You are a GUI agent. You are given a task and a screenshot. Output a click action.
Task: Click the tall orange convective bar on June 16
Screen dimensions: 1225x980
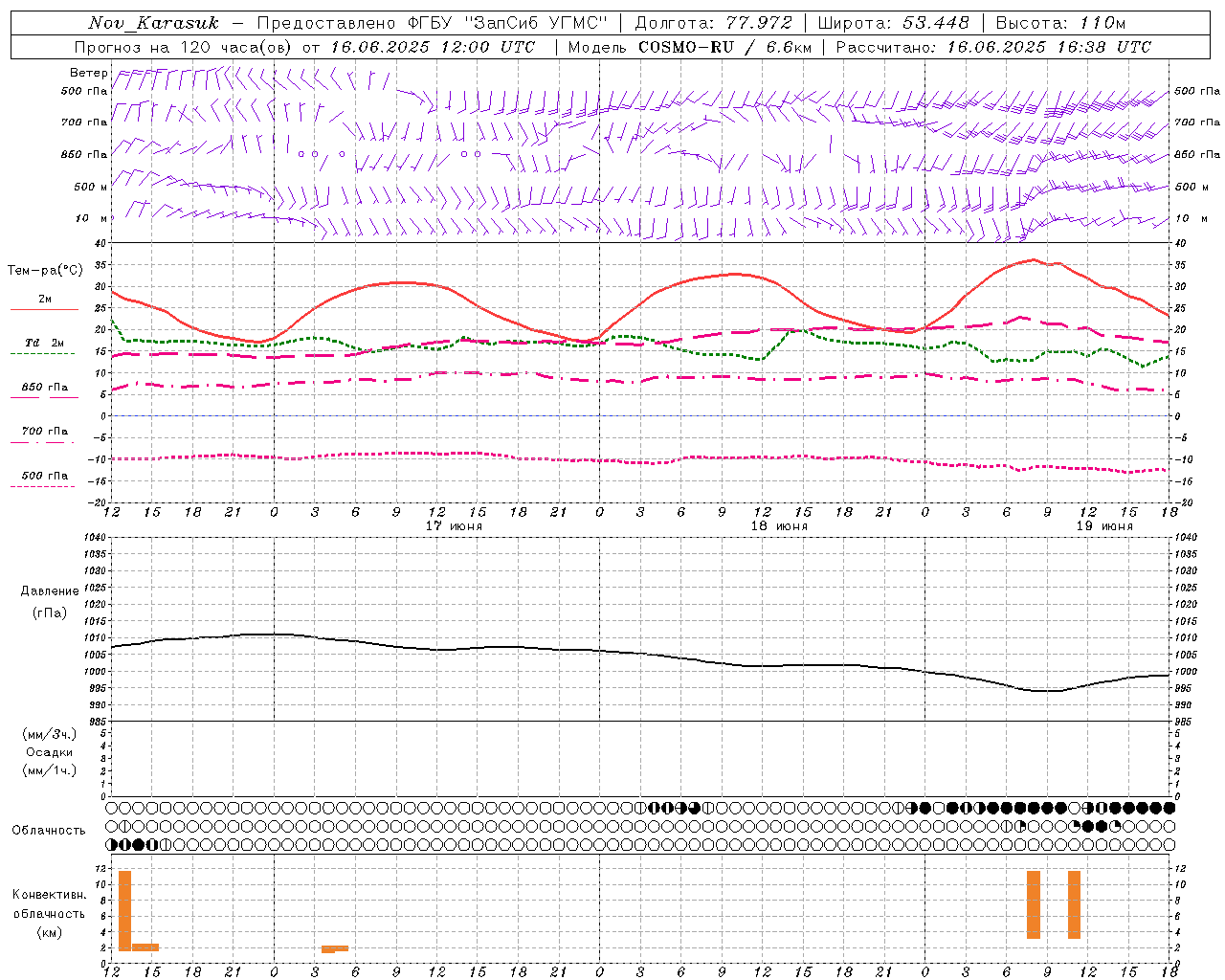[x=124, y=910]
